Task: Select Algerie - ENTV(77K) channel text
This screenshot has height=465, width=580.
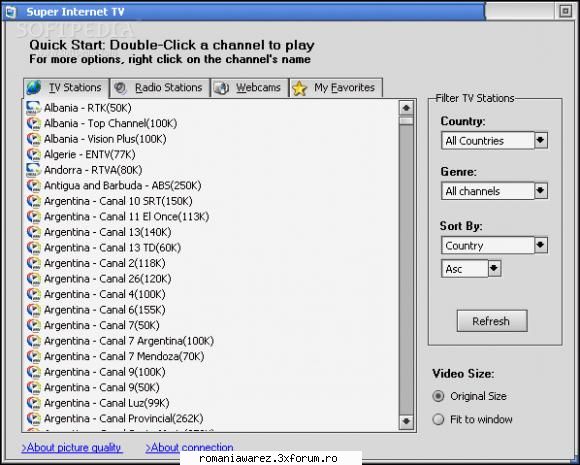Action: click(90, 155)
